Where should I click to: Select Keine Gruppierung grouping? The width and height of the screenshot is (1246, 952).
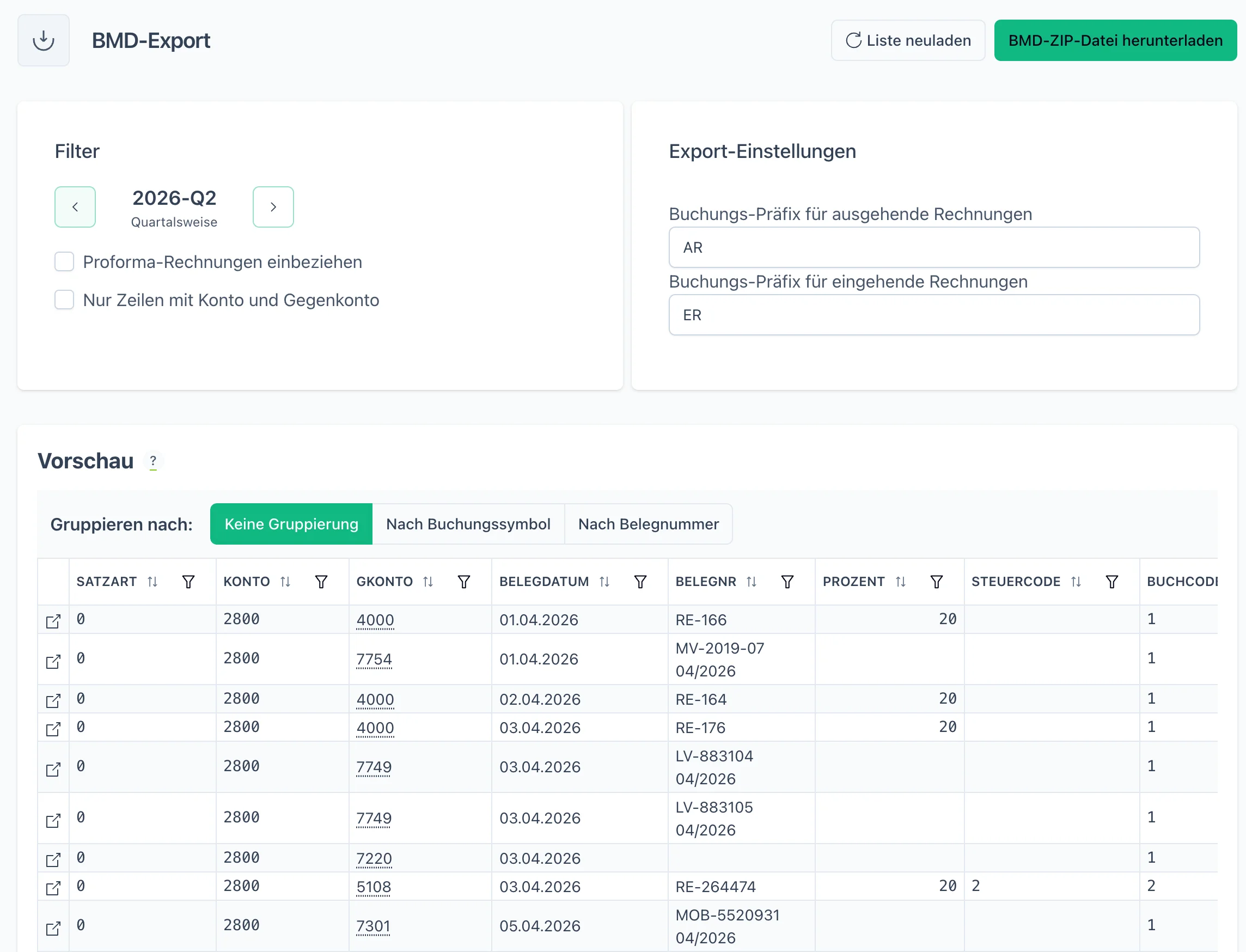(x=291, y=523)
